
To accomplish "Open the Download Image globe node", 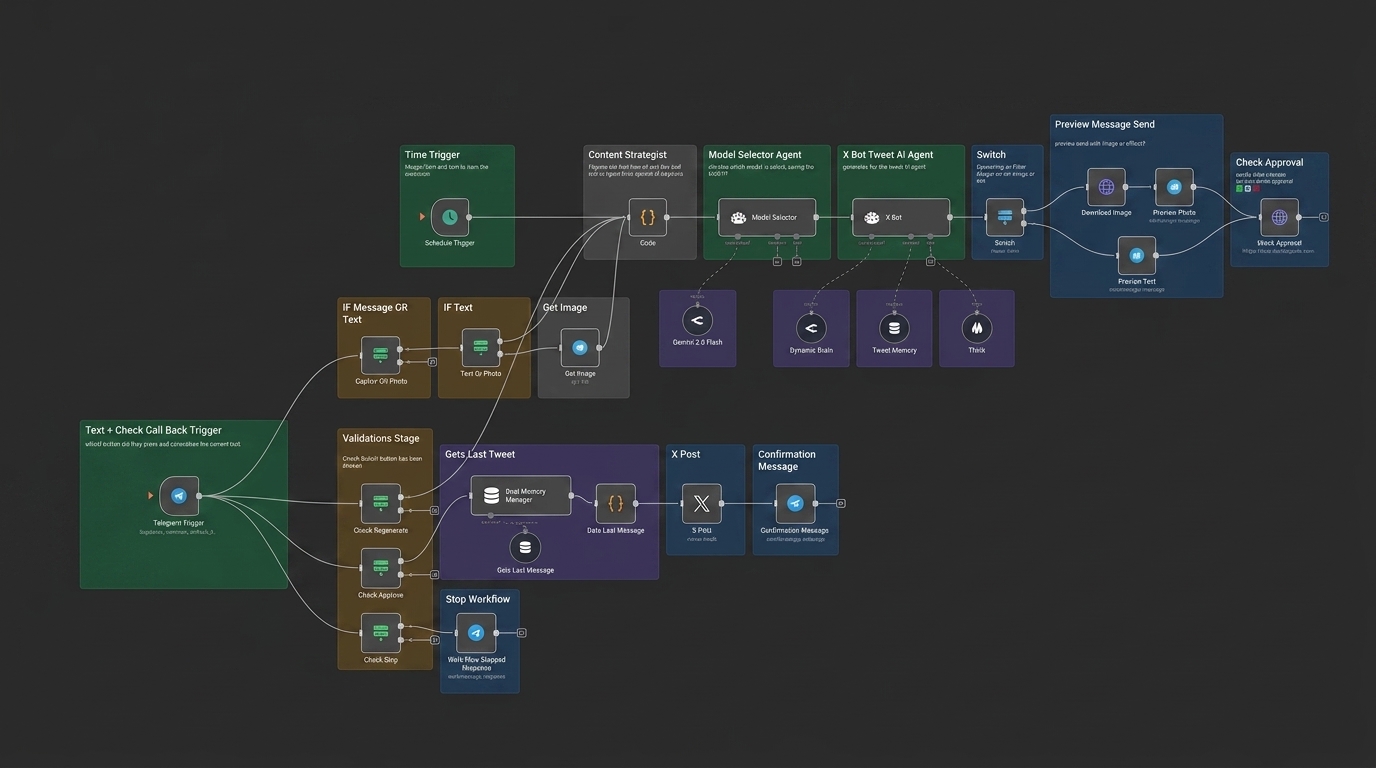I will 1106,187.
